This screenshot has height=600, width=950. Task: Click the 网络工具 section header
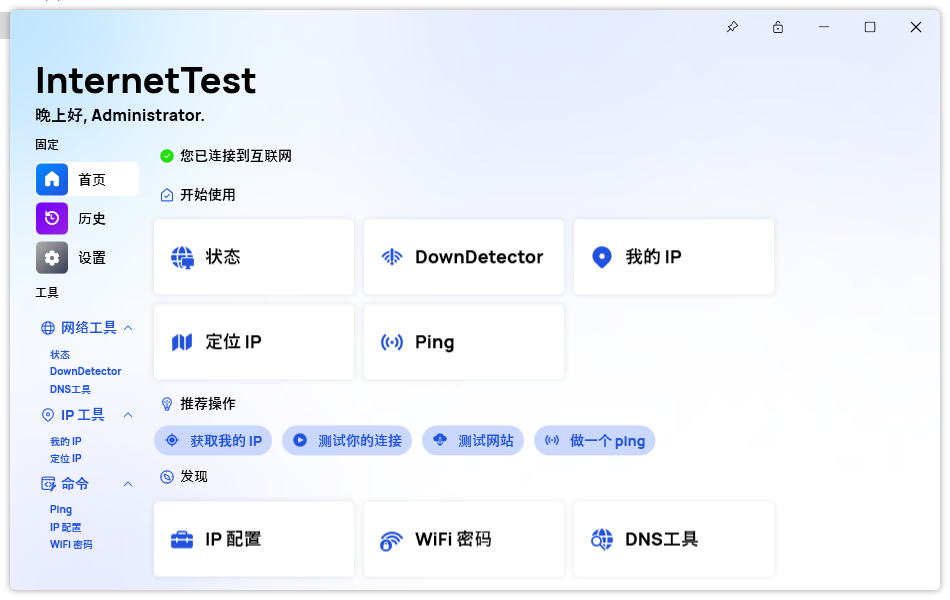[x=87, y=328]
